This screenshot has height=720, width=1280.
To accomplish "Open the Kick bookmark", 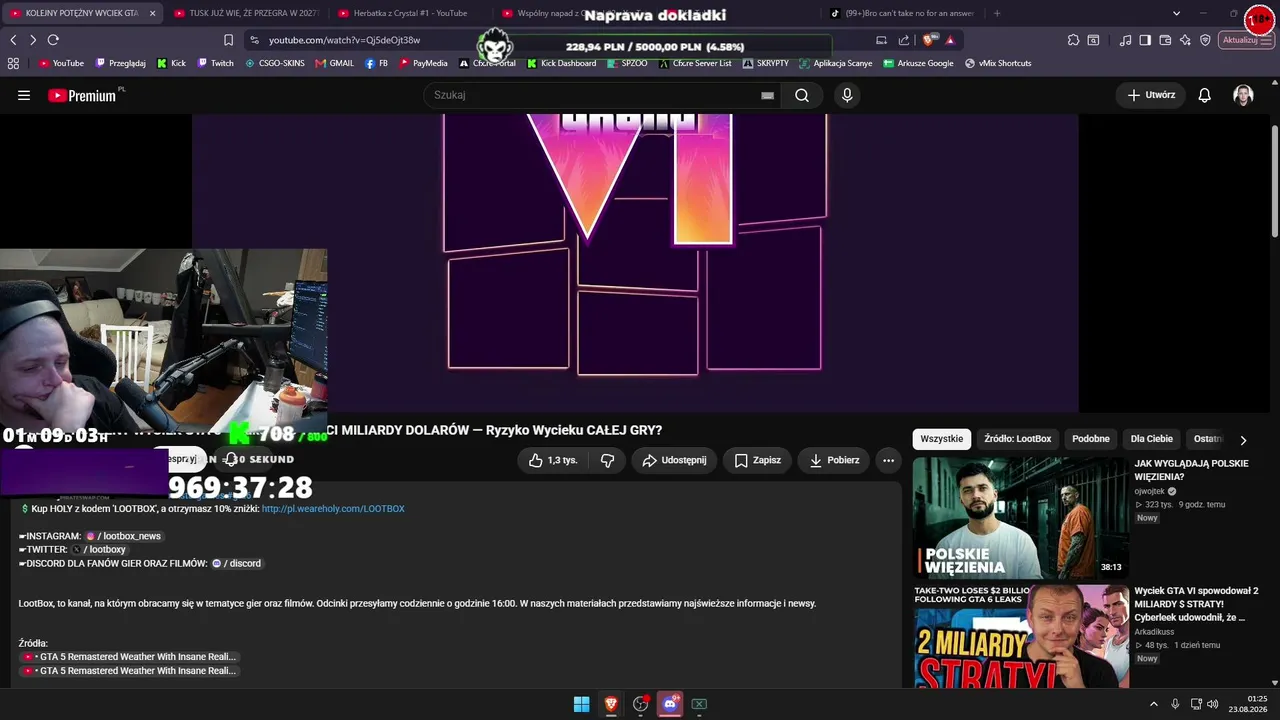I will pyautogui.click(x=172, y=63).
